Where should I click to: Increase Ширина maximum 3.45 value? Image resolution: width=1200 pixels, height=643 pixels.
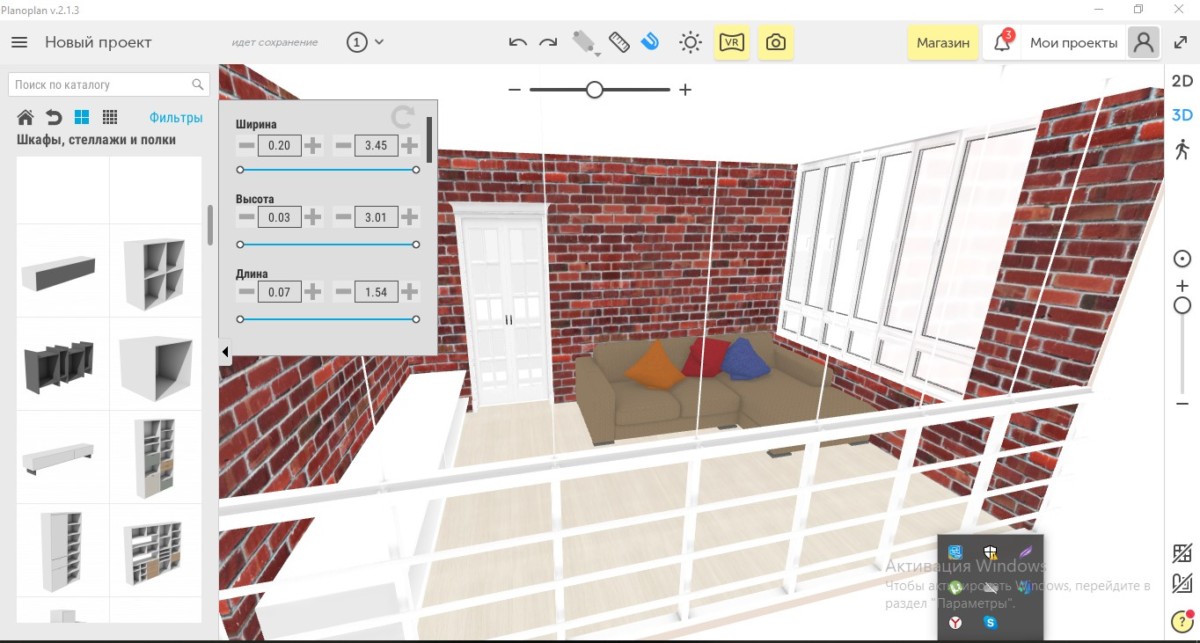409,146
